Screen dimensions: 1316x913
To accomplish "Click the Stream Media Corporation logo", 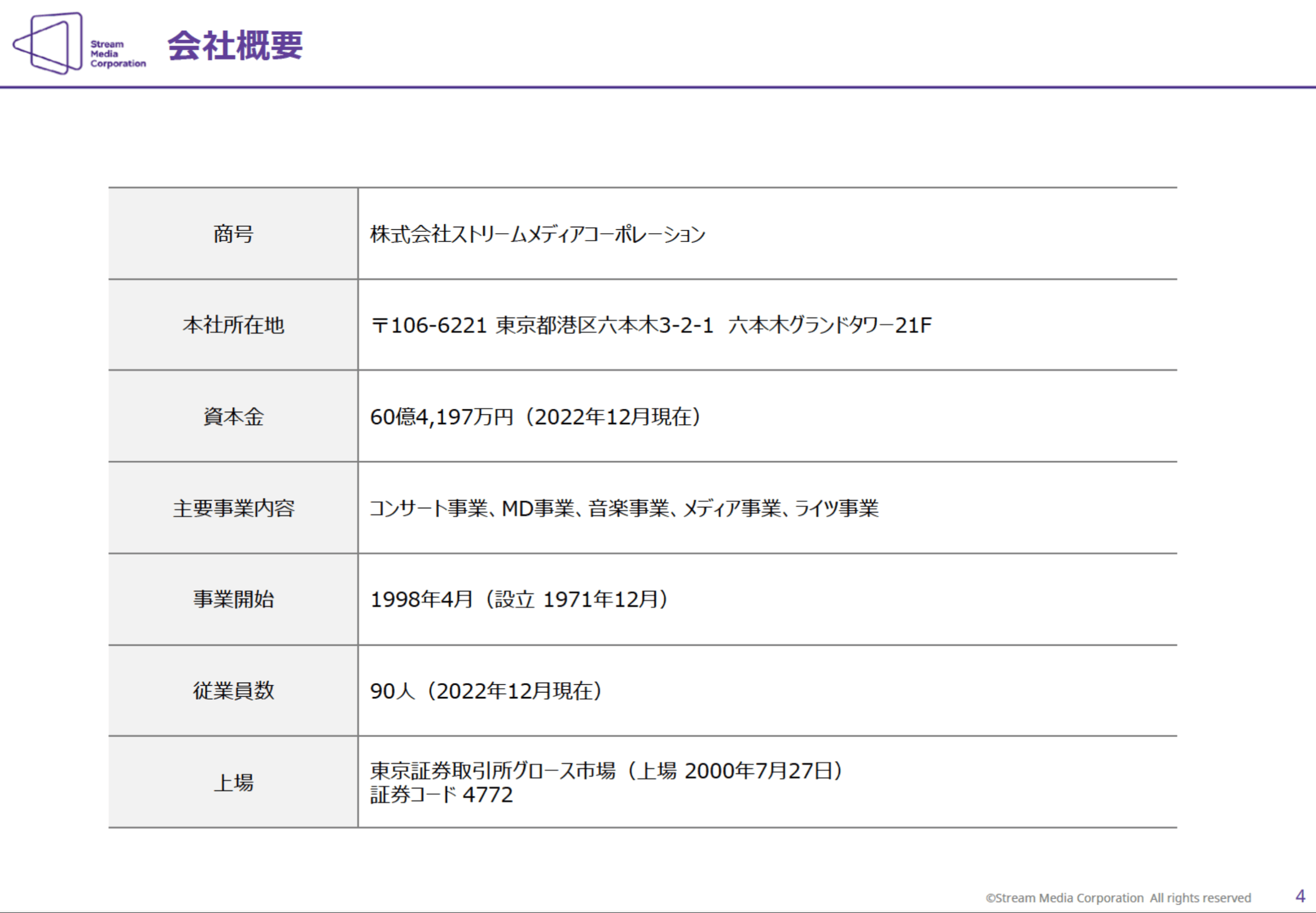I will pos(80,44).
